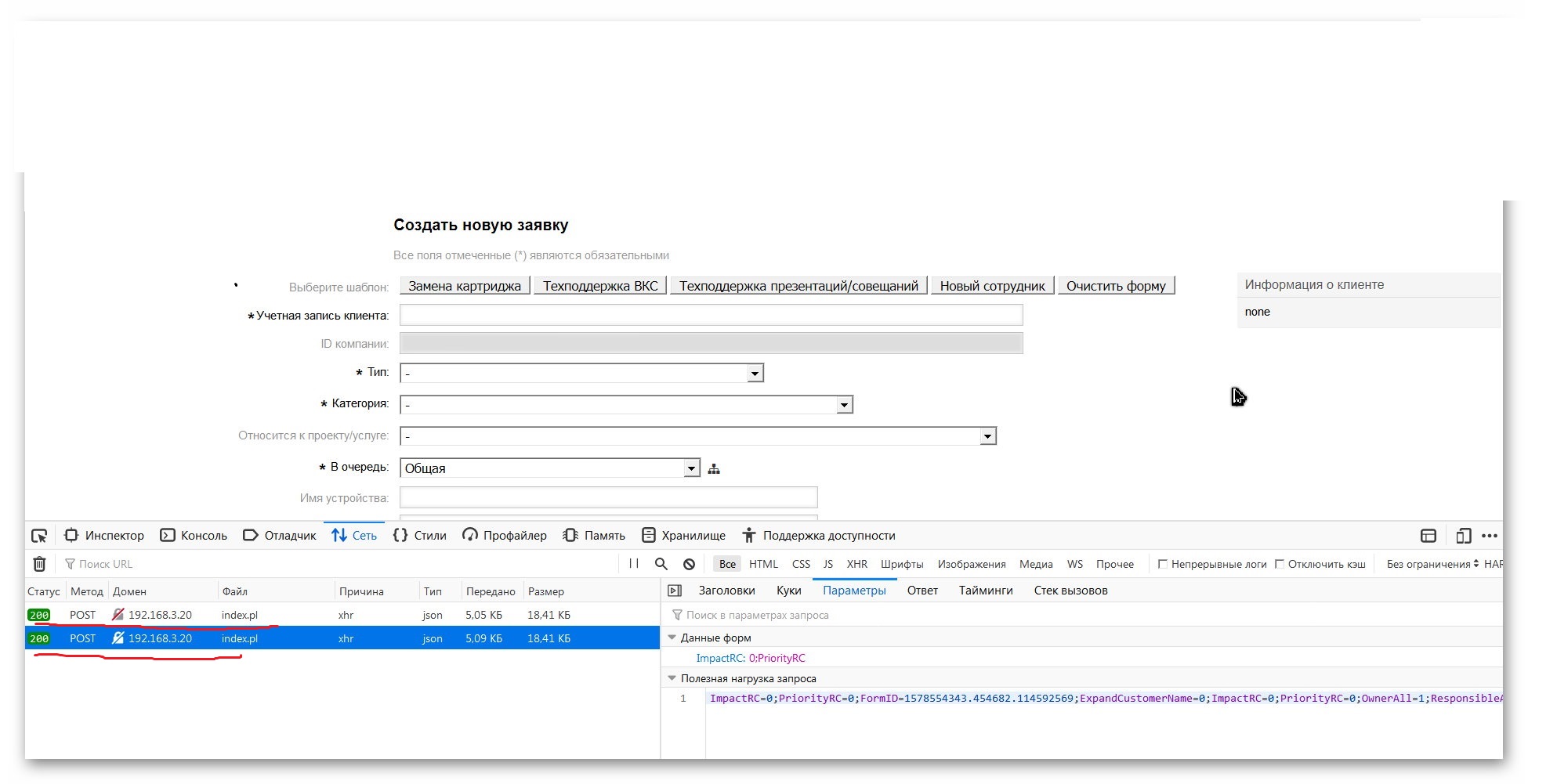
Task: Open the Заголовки details tab
Action: 726,591
